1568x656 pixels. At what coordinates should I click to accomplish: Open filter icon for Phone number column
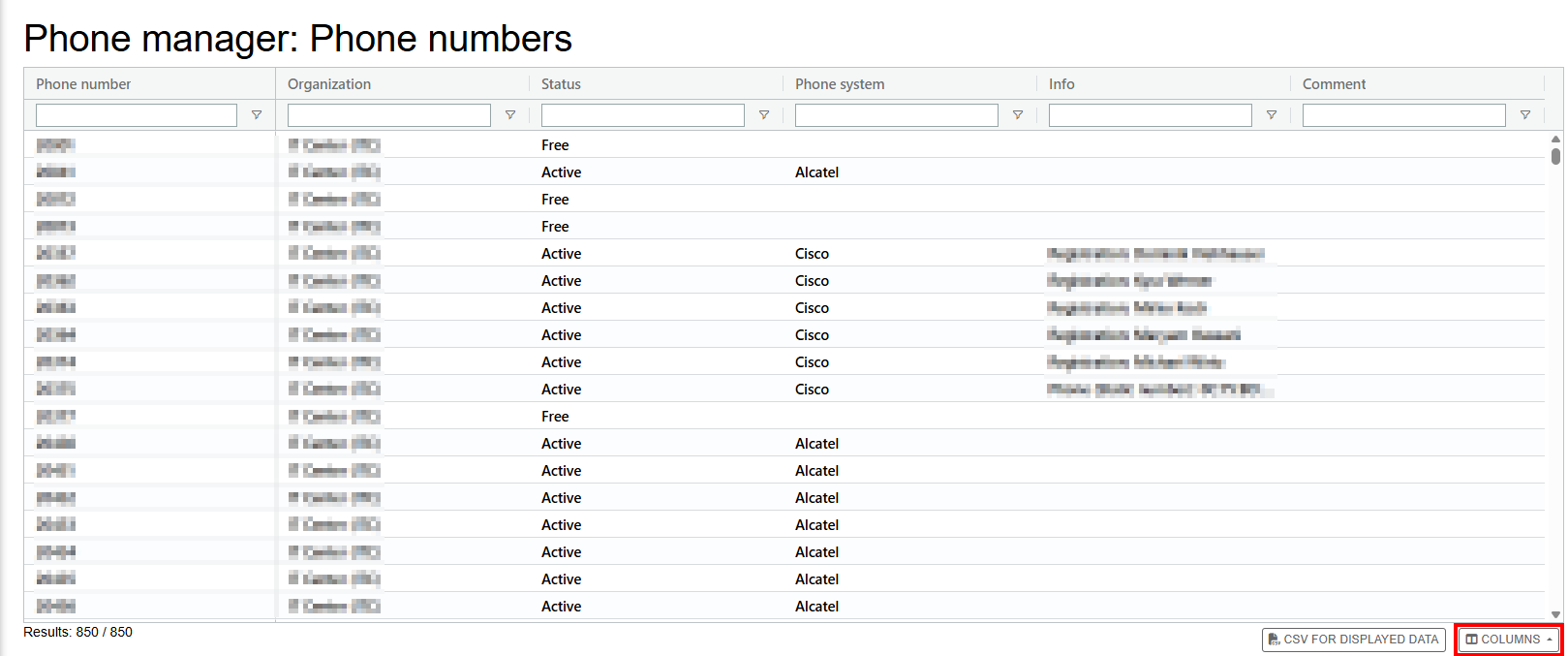point(257,115)
